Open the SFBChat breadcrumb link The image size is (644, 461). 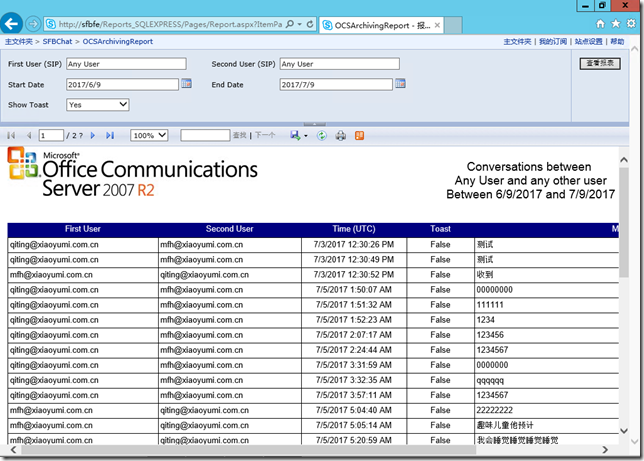57,41
